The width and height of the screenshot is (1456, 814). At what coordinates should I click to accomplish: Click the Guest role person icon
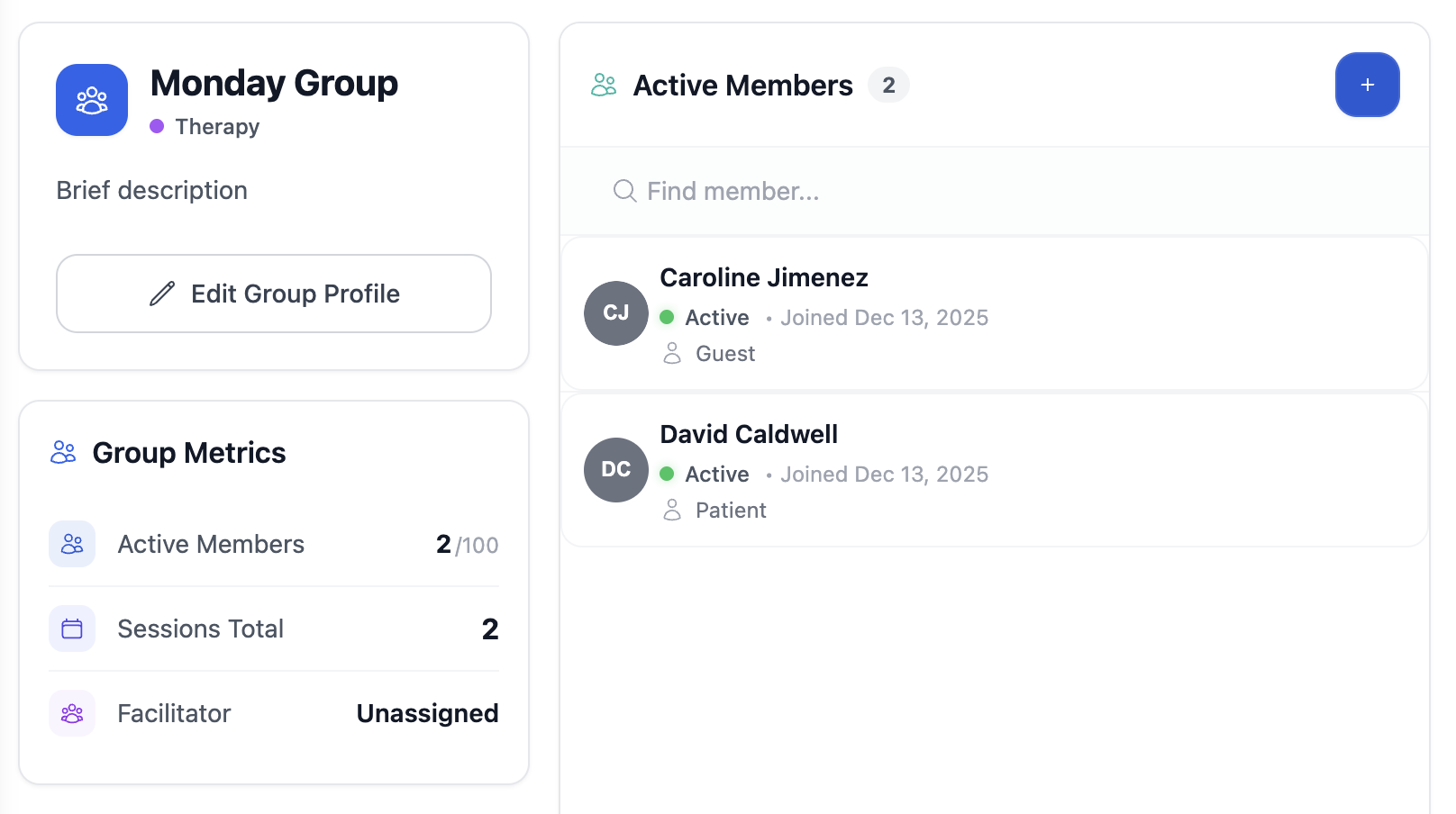(672, 353)
